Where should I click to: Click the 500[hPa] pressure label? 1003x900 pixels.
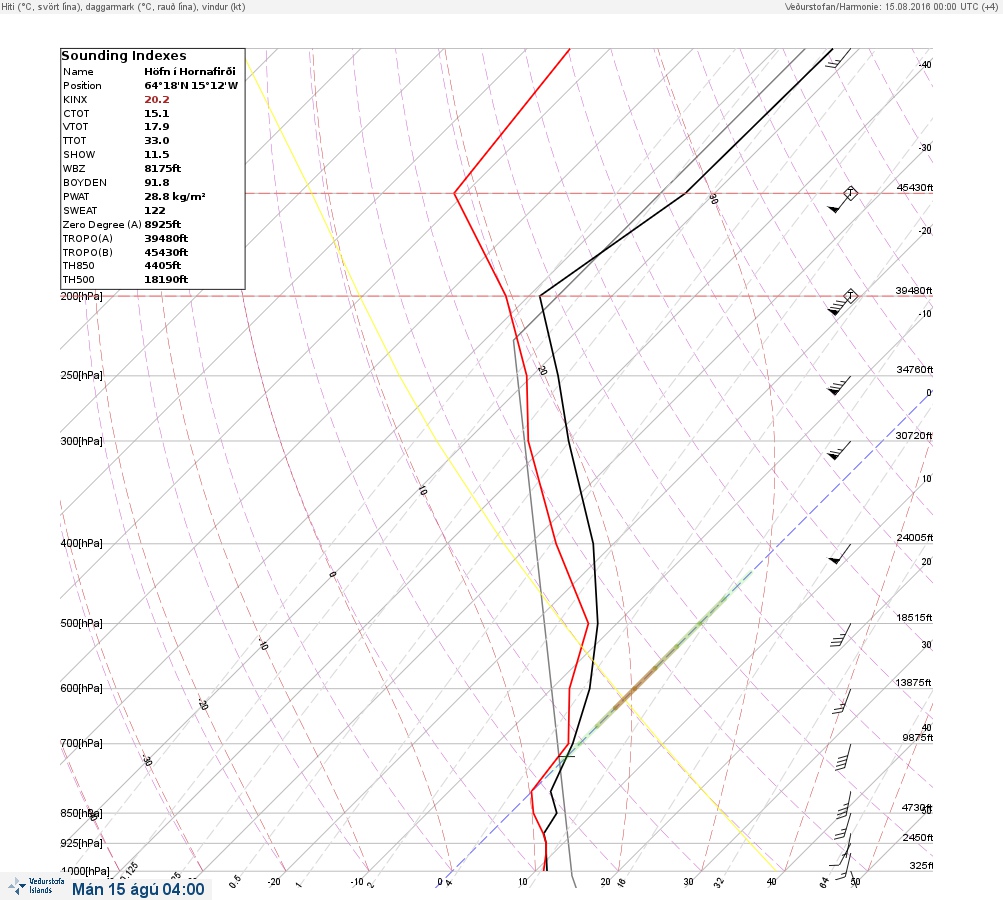tap(81, 623)
